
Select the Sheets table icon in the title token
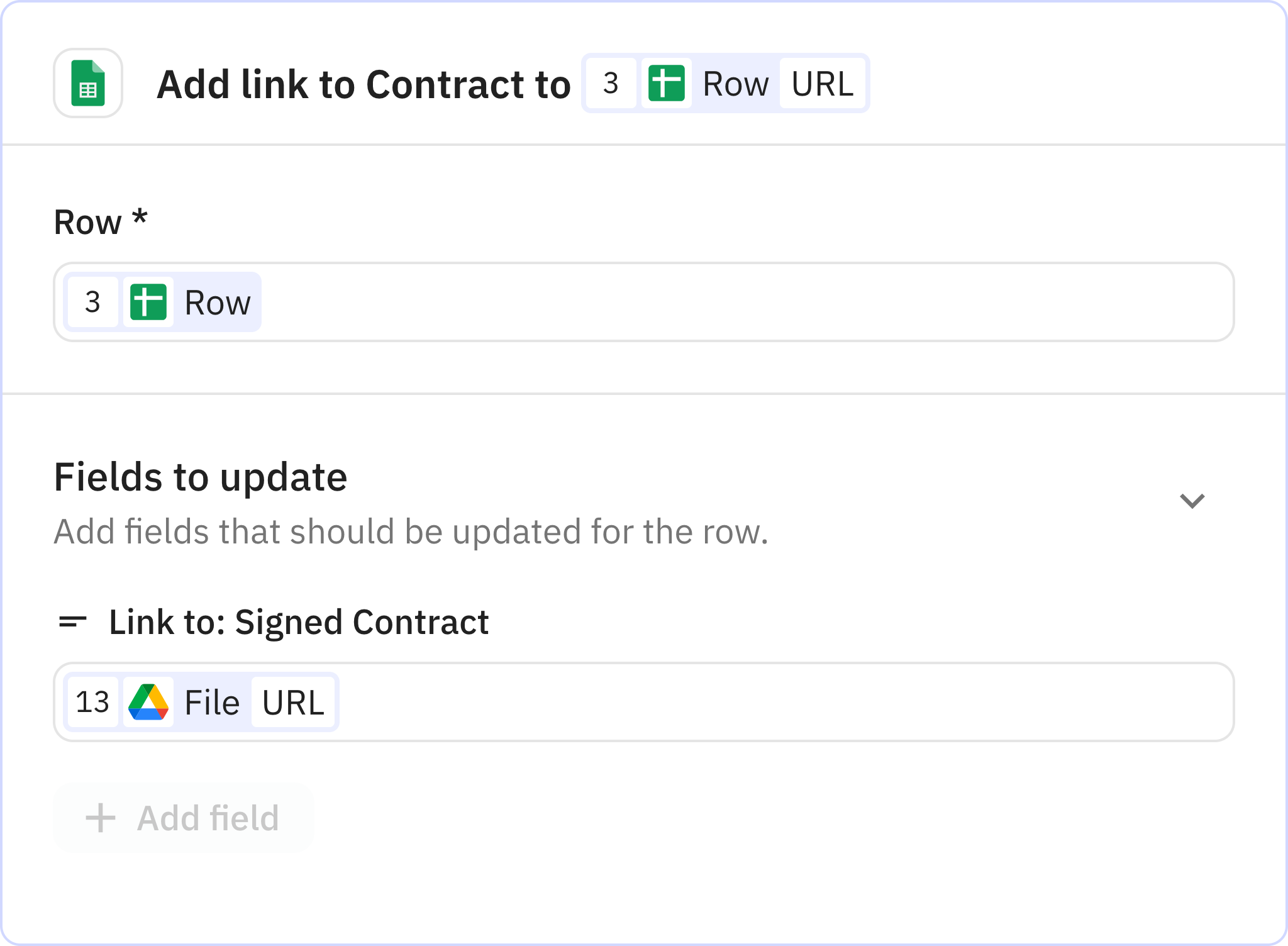click(x=667, y=82)
